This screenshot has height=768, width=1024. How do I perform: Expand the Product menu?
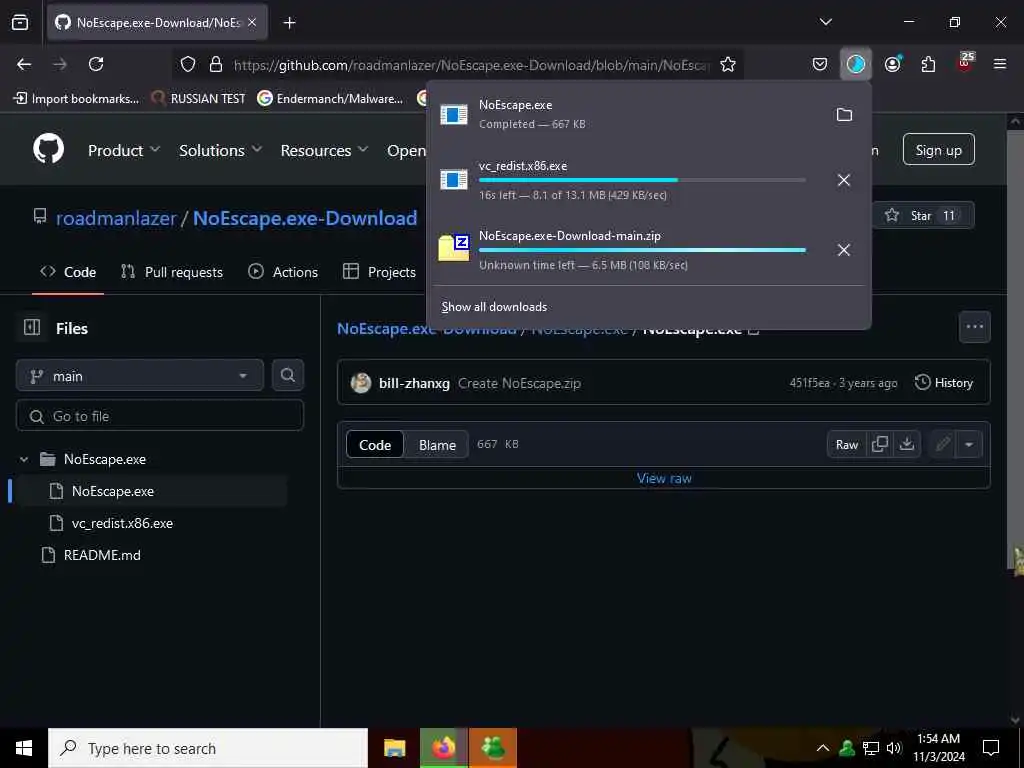[x=124, y=150]
